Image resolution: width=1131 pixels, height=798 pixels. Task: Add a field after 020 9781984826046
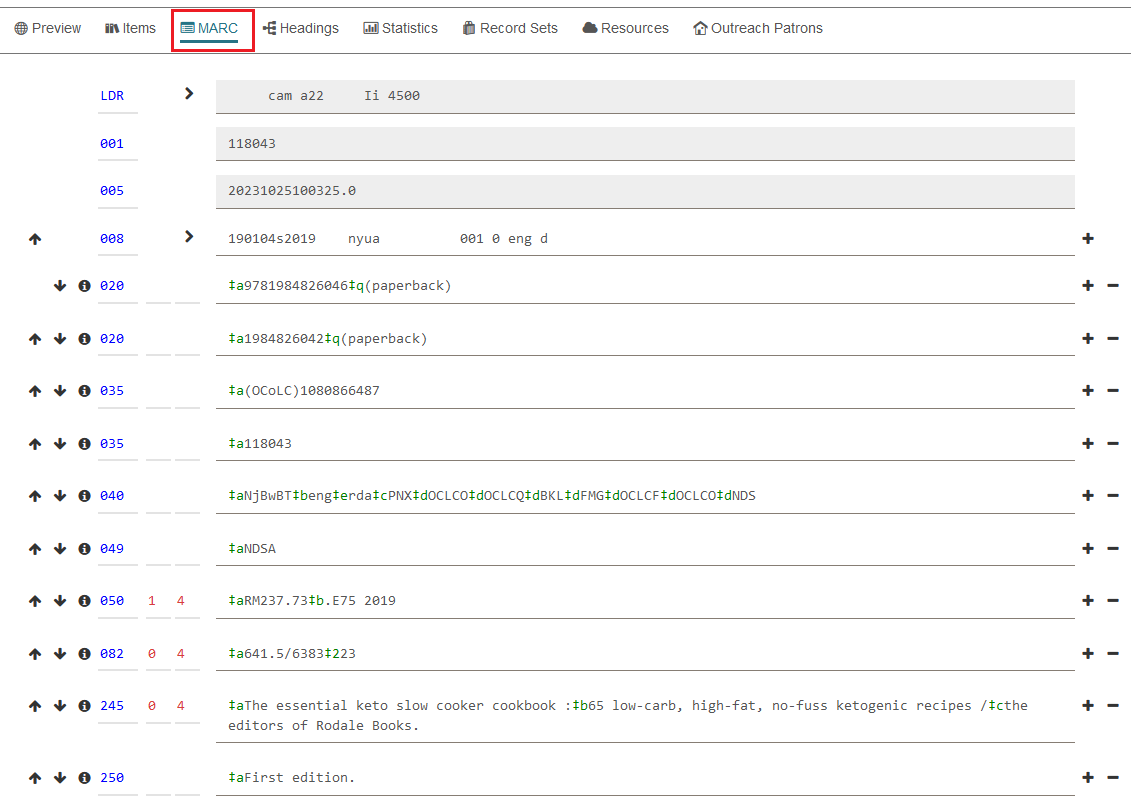click(x=1088, y=286)
